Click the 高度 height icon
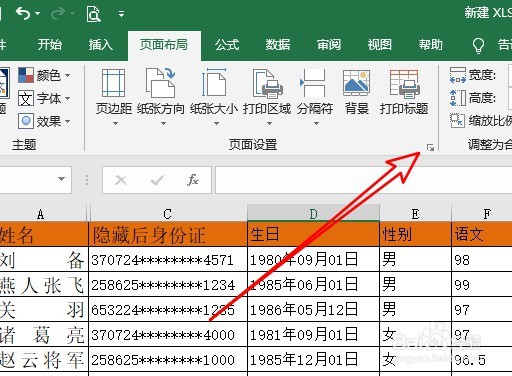 pos(458,98)
